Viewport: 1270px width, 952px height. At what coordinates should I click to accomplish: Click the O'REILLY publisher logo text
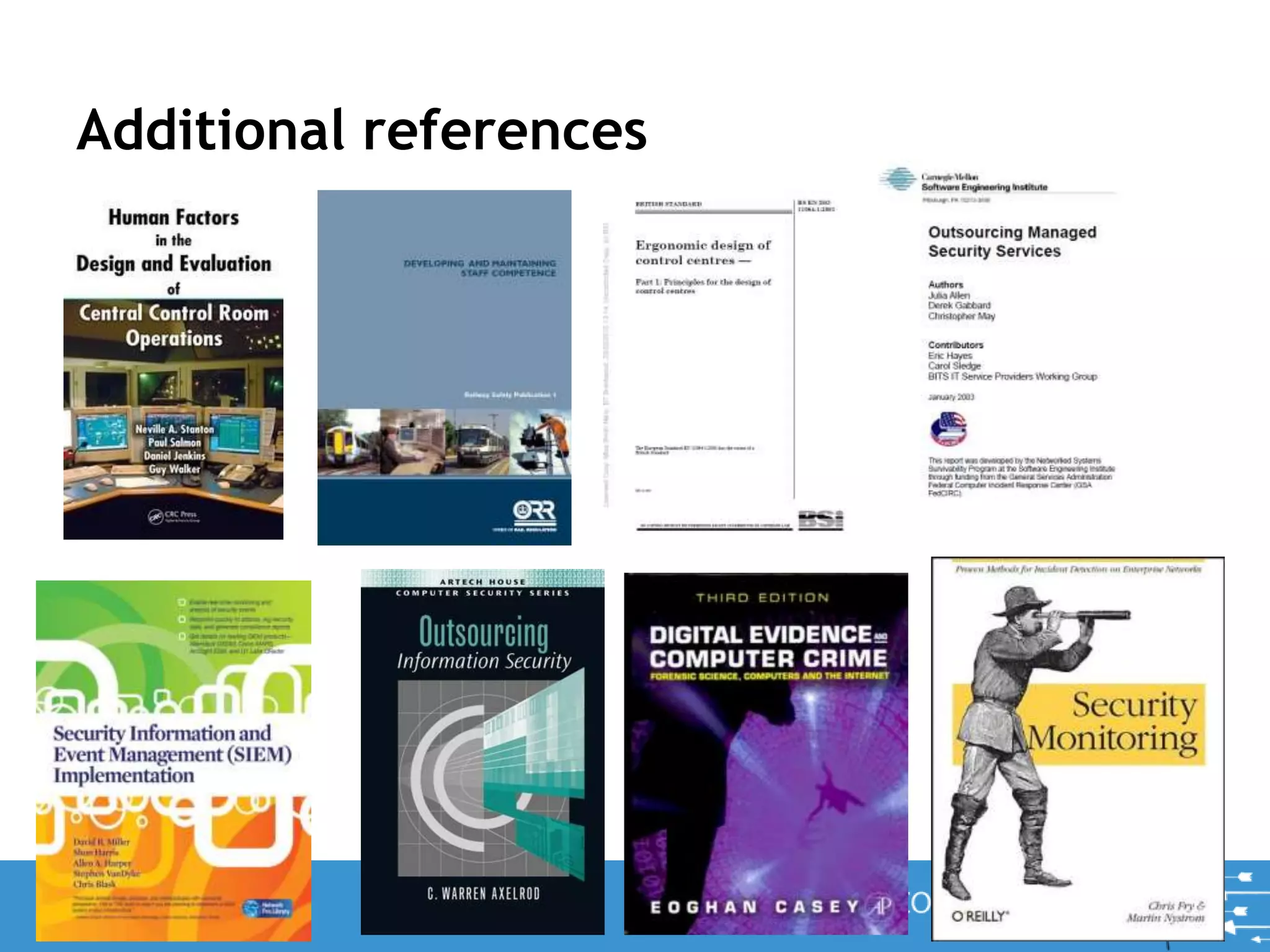980,916
